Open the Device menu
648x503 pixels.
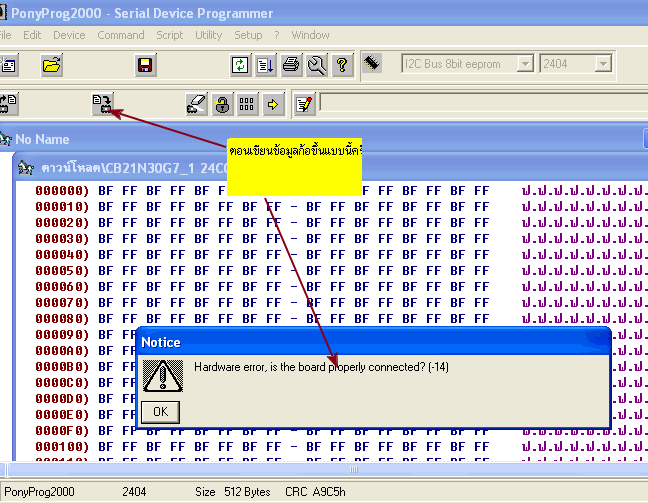click(69, 35)
